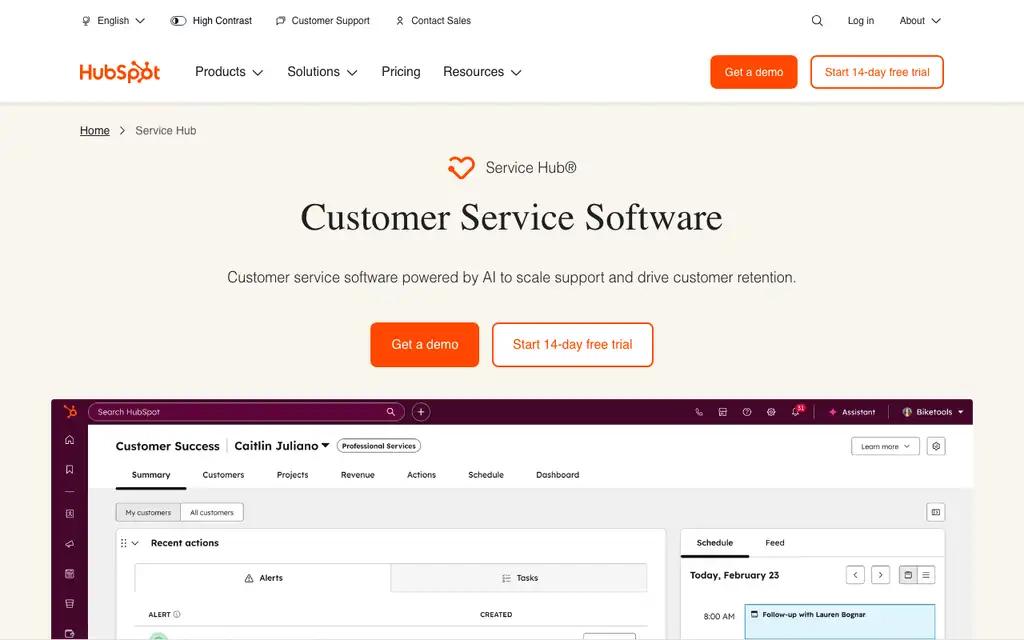Open the Learn more dropdown
Viewport: 1024px width, 640px height.
[885, 446]
